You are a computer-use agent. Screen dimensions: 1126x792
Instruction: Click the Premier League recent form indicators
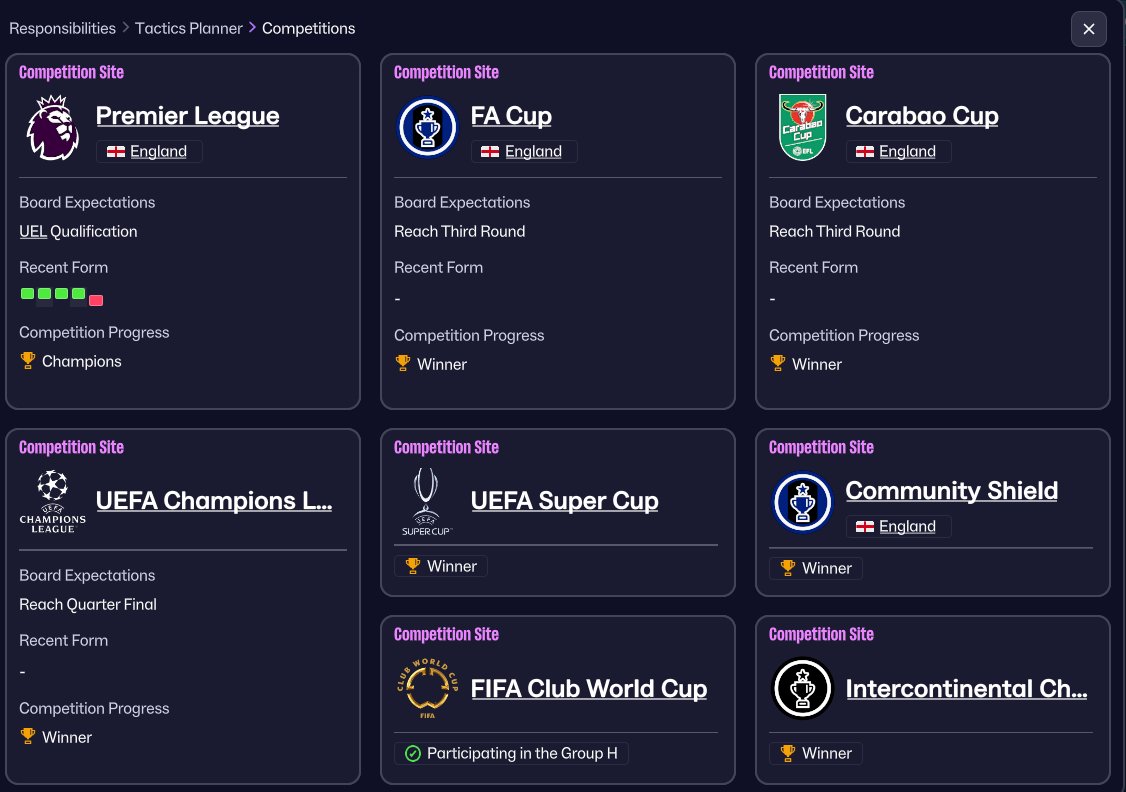click(x=61, y=296)
